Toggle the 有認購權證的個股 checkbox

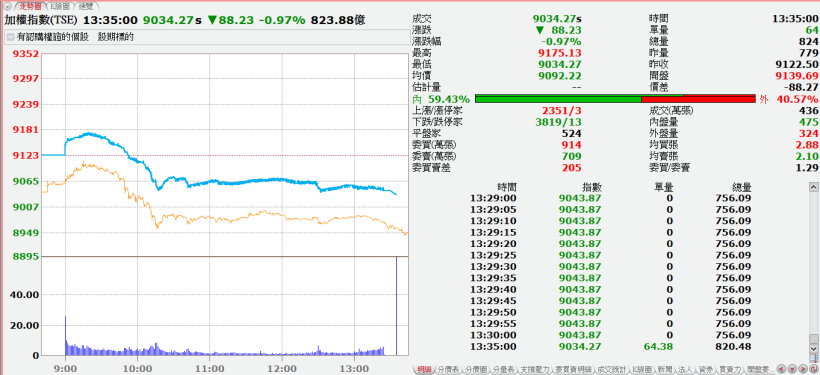(x=10, y=37)
